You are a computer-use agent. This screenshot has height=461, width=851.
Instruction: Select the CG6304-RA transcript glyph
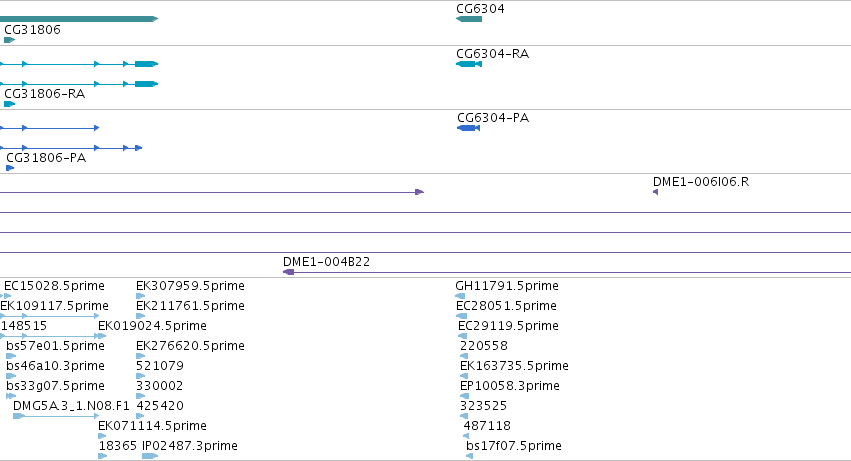[469, 64]
